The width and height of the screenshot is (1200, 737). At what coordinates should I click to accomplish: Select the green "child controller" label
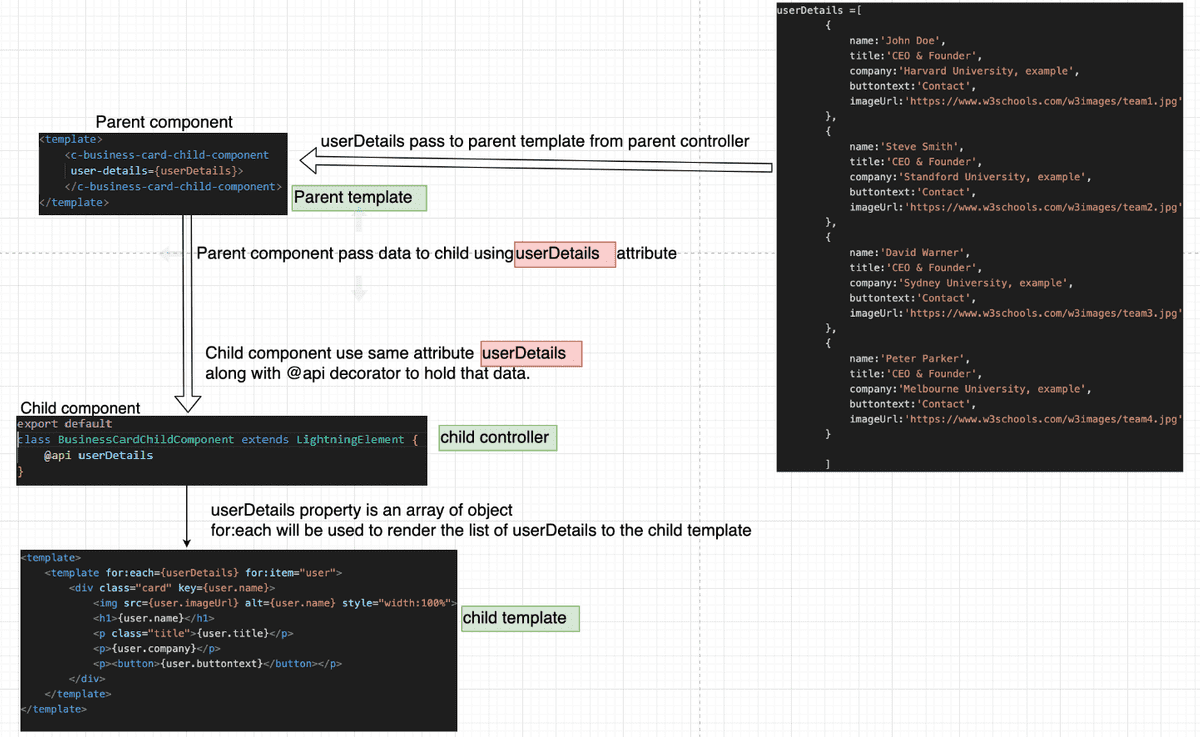[x=497, y=437]
